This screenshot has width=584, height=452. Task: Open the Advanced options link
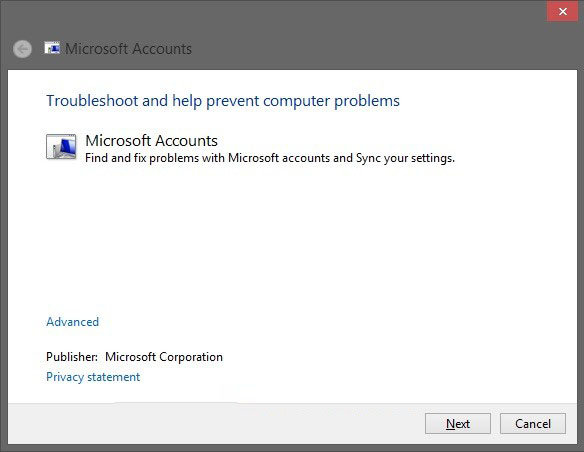73,322
